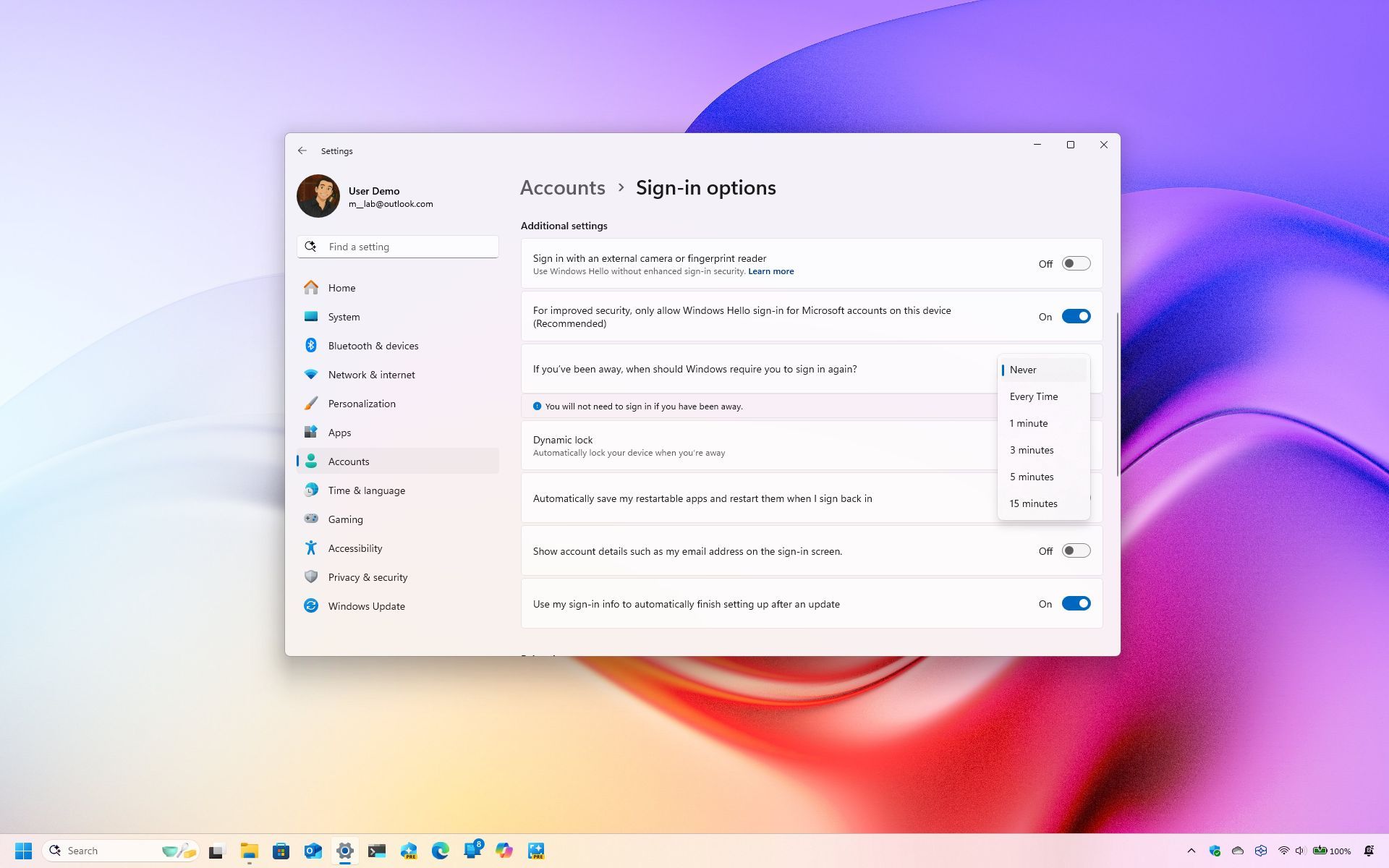The height and width of the screenshot is (868, 1389).
Task: Launch Windows Terminal from taskbar
Action: point(377,851)
